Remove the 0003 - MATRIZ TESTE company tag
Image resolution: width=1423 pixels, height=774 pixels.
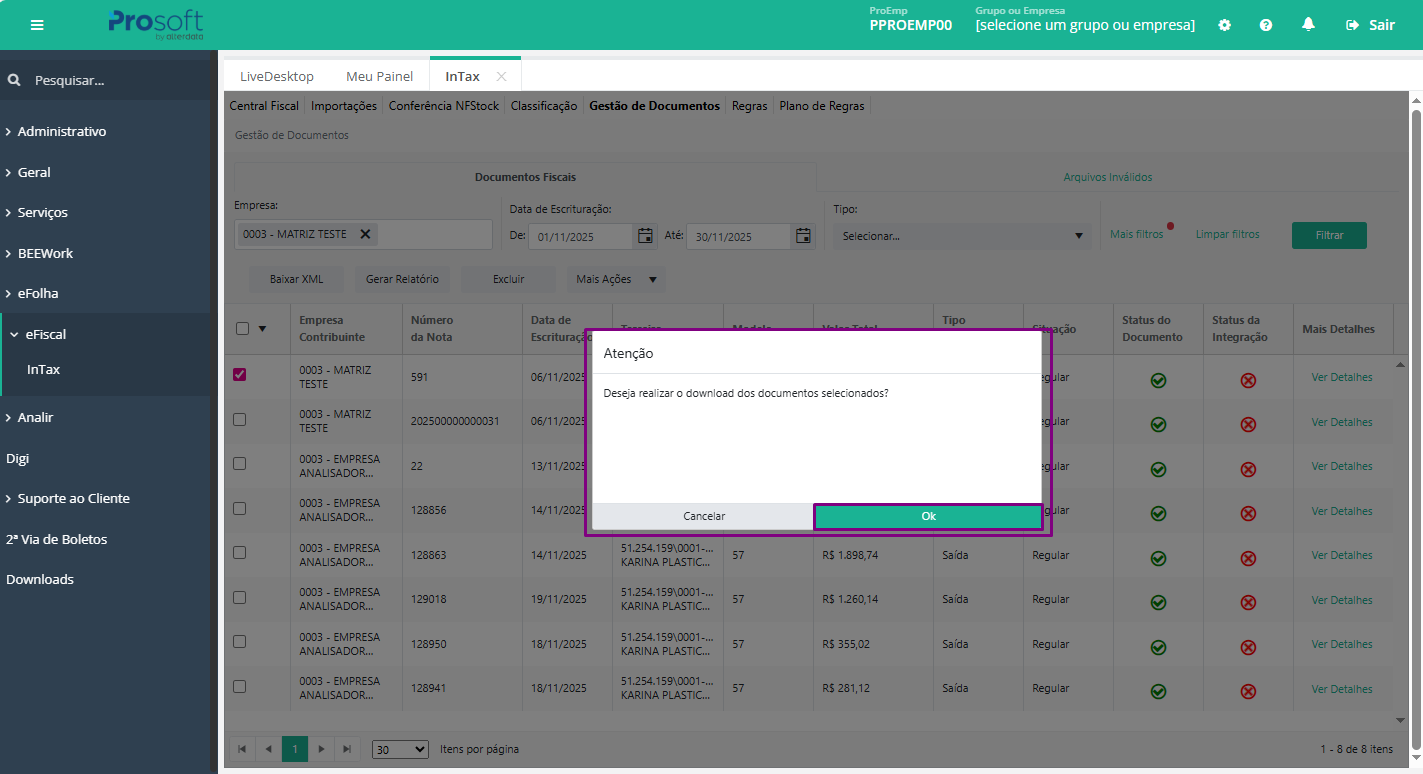(365, 234)
